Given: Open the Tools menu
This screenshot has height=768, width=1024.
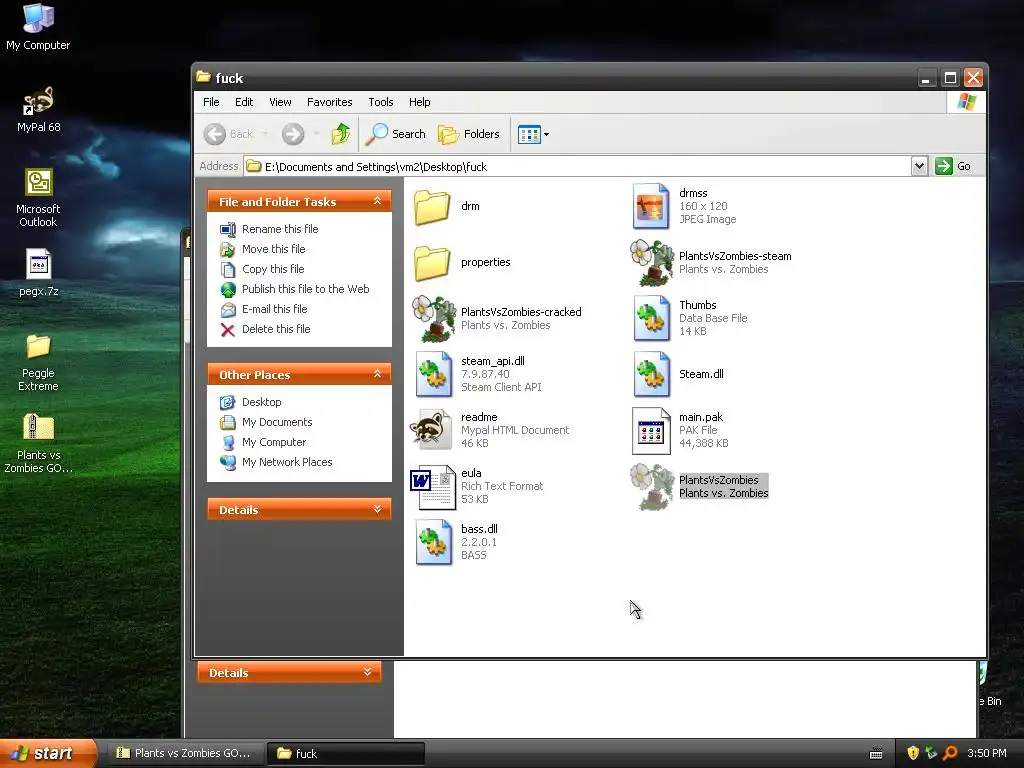Looking at the screenshot, I should click(x=381, y=102).
